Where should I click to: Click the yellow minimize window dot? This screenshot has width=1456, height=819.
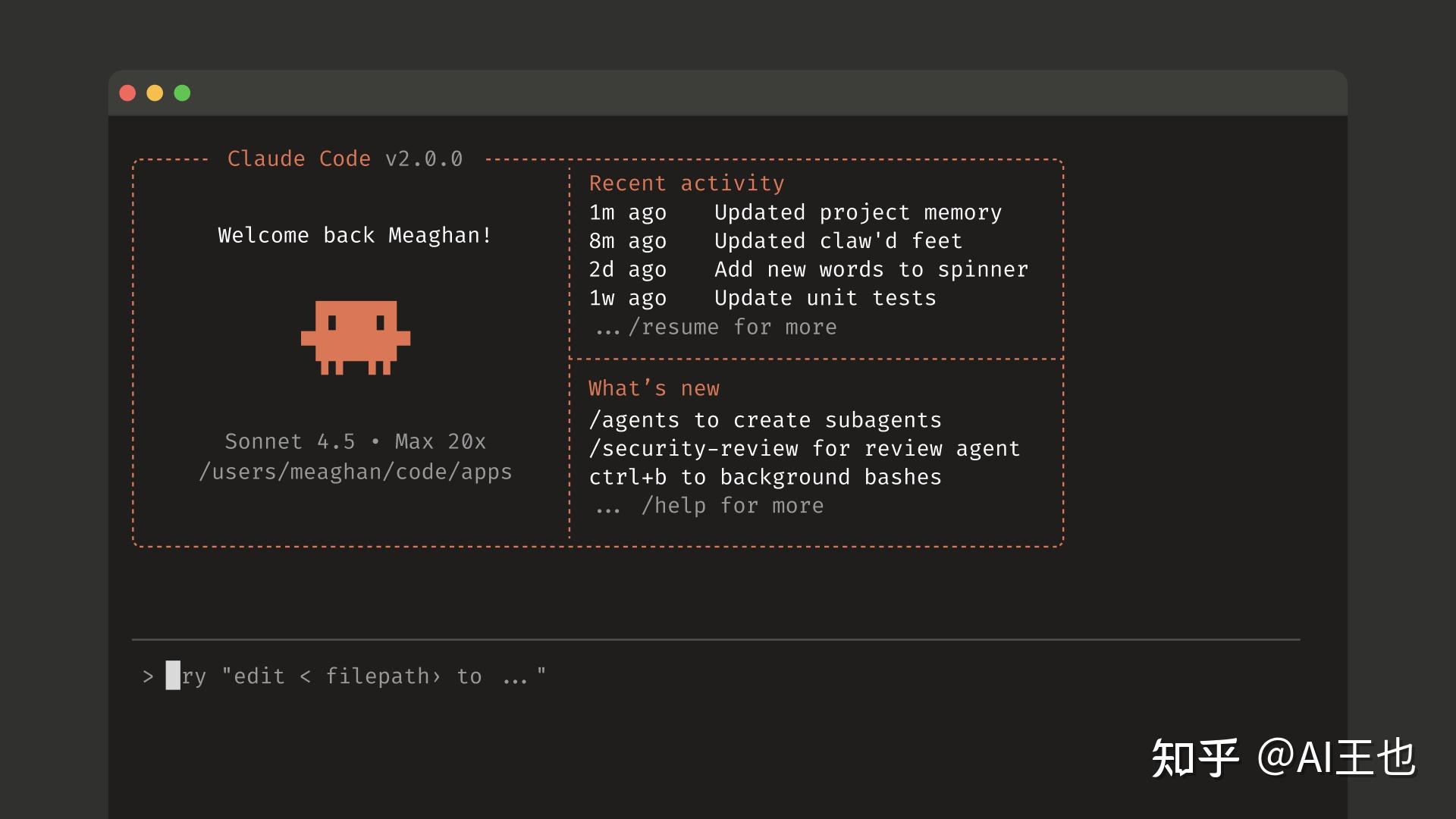pos(155,93)
